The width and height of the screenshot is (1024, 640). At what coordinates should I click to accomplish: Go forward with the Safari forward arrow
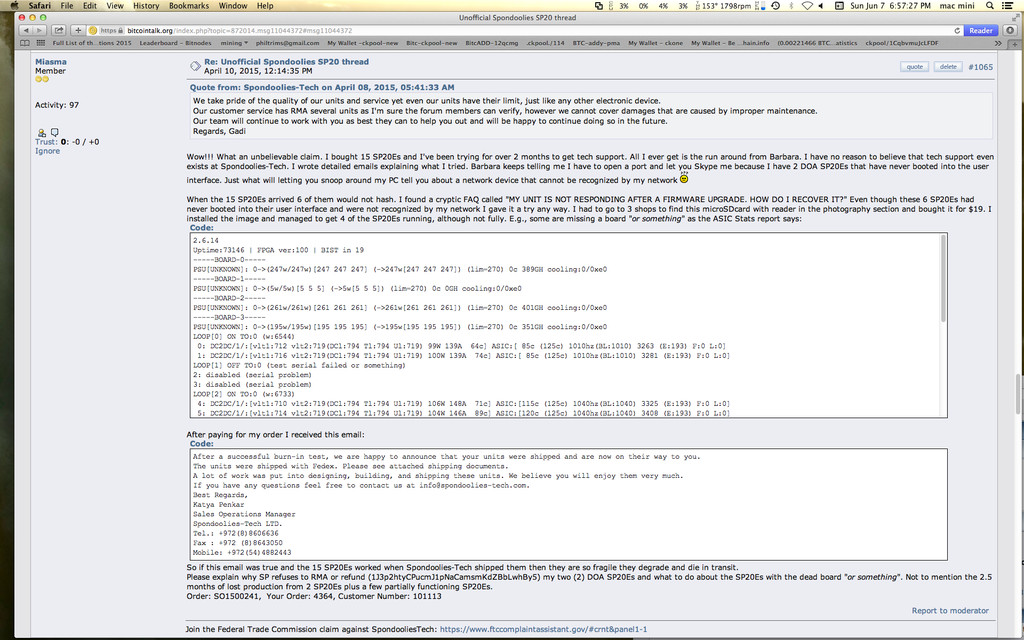click(39, 31)
